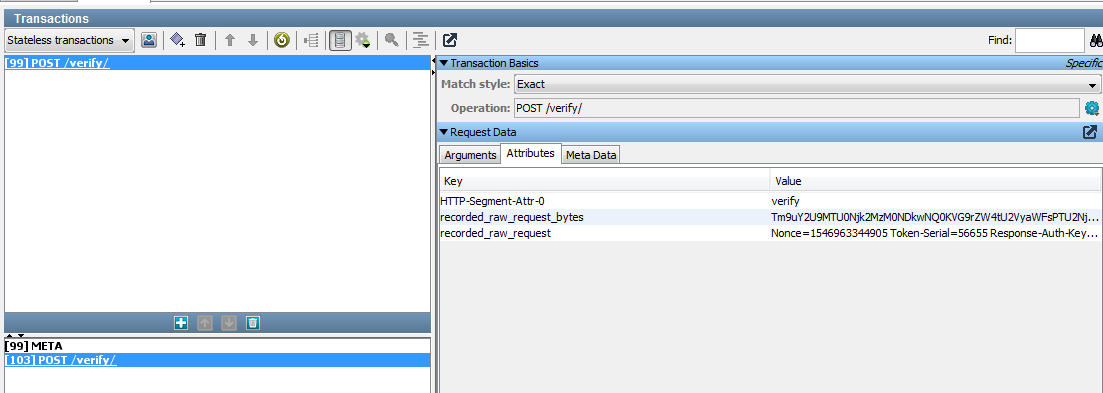Click the greyed down arrow in lower bar
The height and width of the screenshot is (393, 1103).
click(229, 323)
